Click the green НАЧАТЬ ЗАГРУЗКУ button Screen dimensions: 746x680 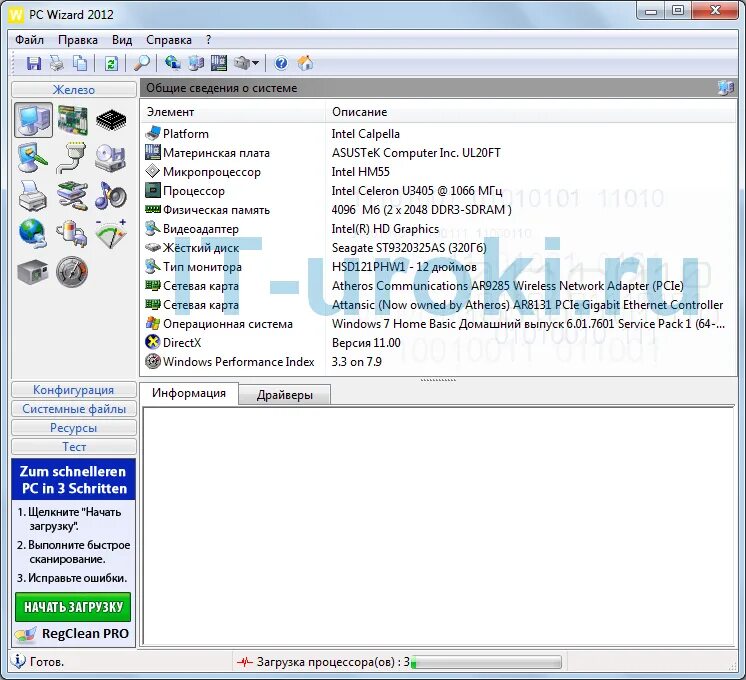[x=73, y=607]
